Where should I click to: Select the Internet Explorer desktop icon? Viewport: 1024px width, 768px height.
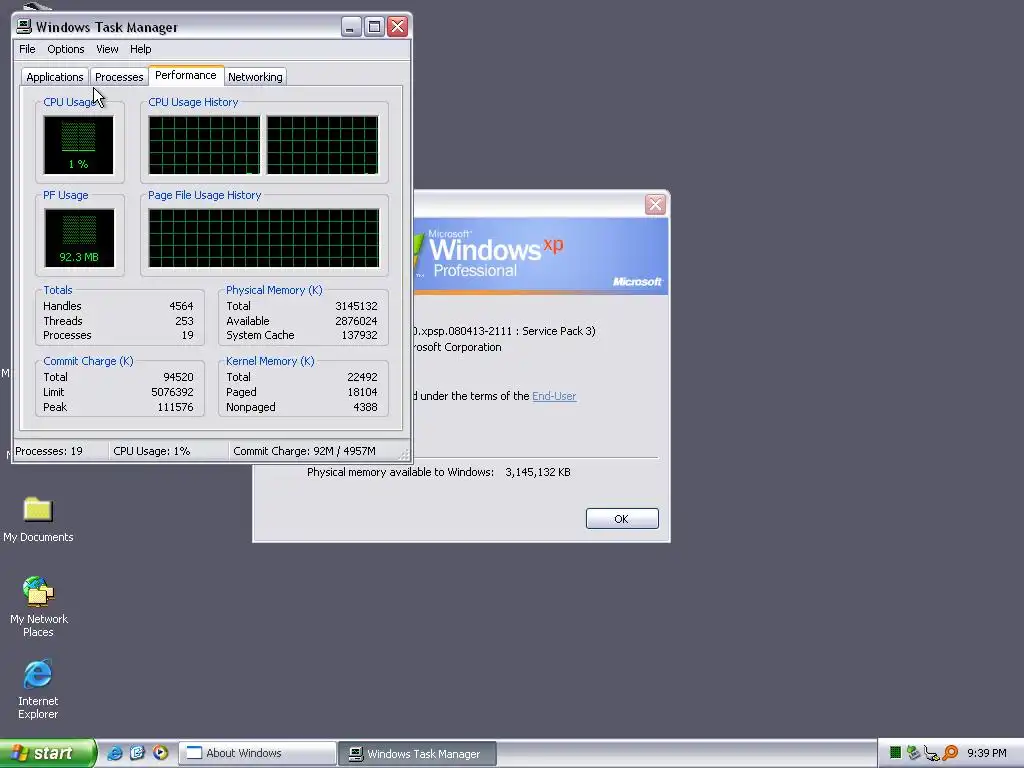pos(38,690)
